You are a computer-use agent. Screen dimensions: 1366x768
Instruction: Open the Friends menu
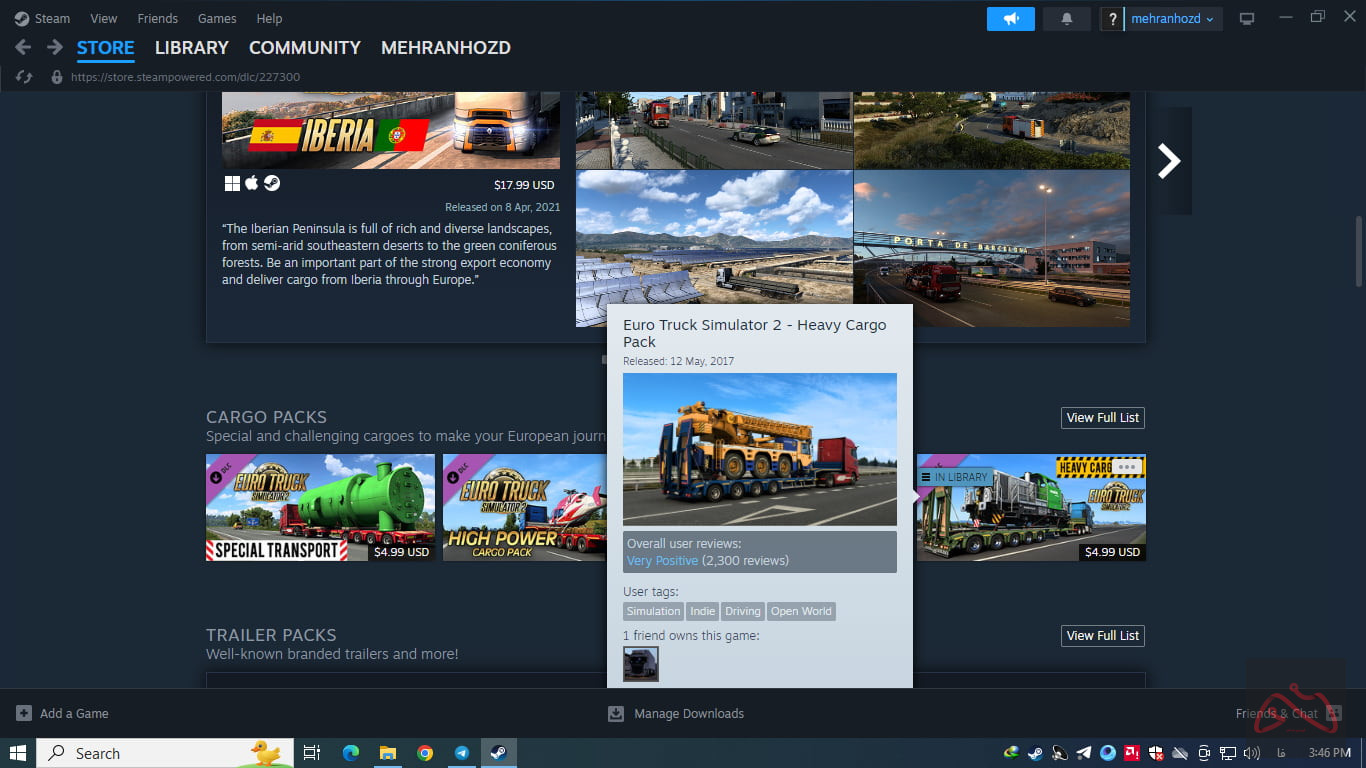157,18
